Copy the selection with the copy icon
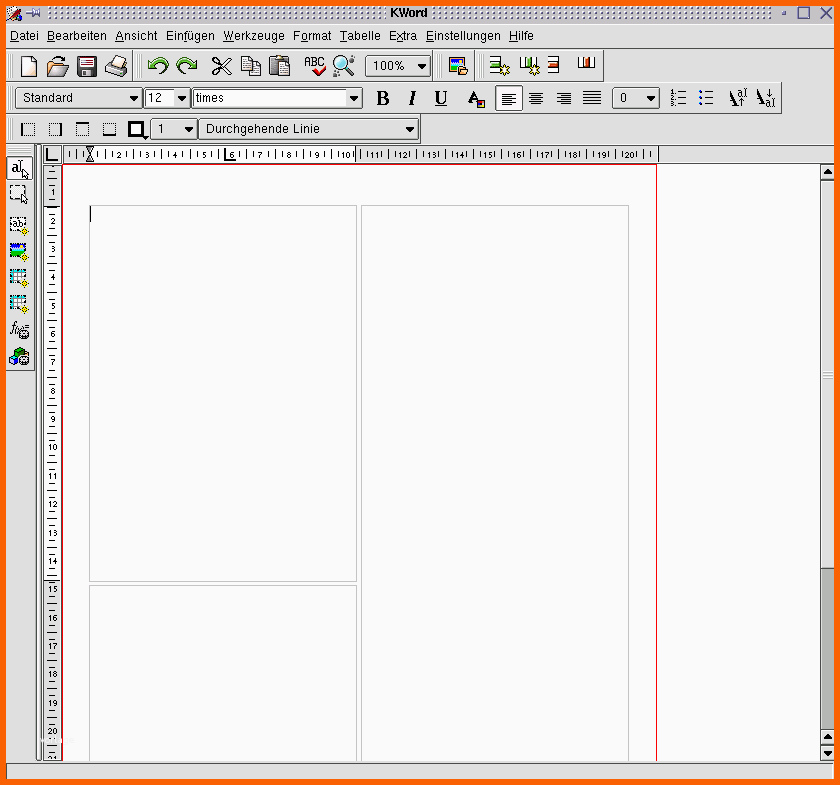 (x=250, y=66)
